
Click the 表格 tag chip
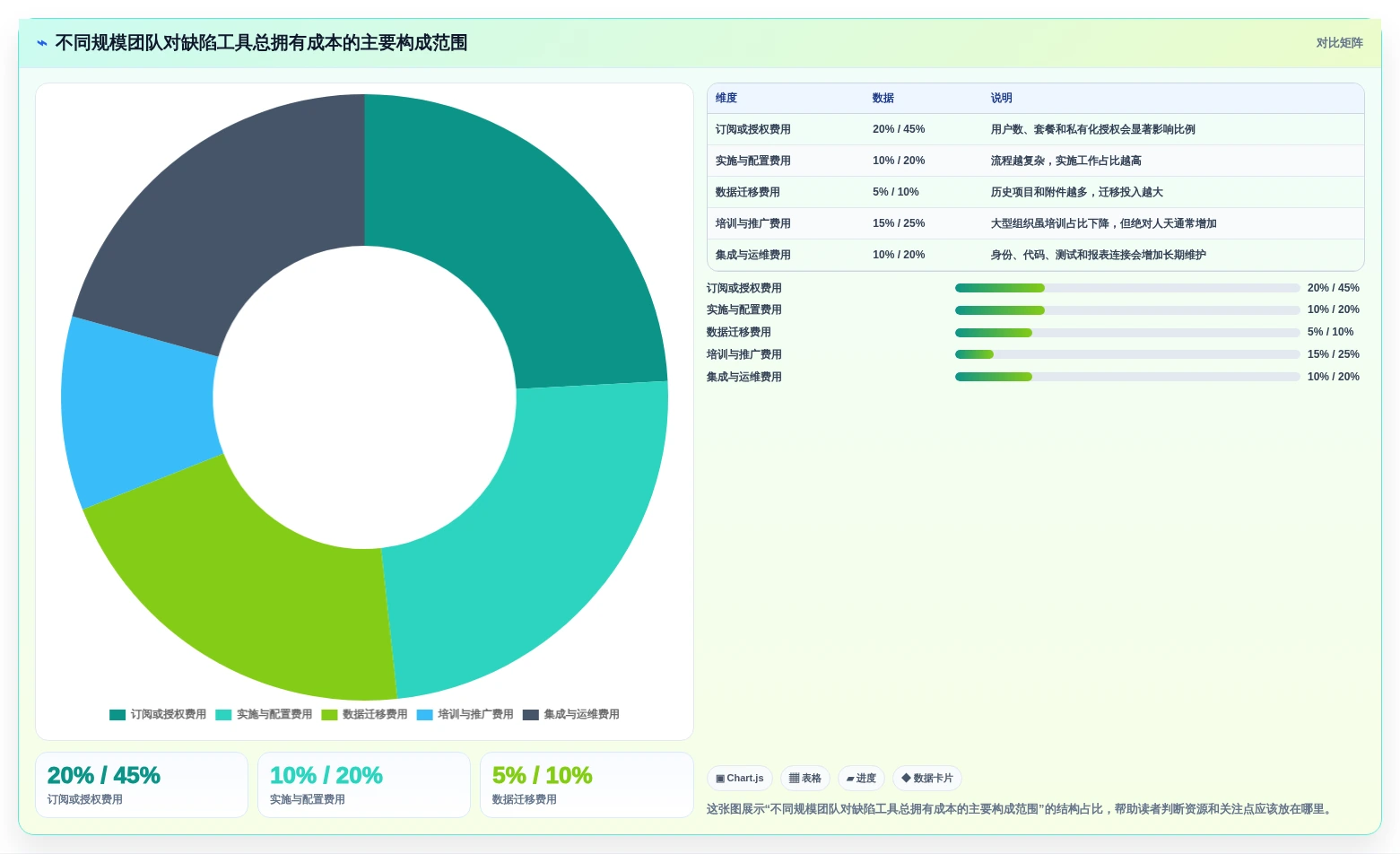coord(805,779)
